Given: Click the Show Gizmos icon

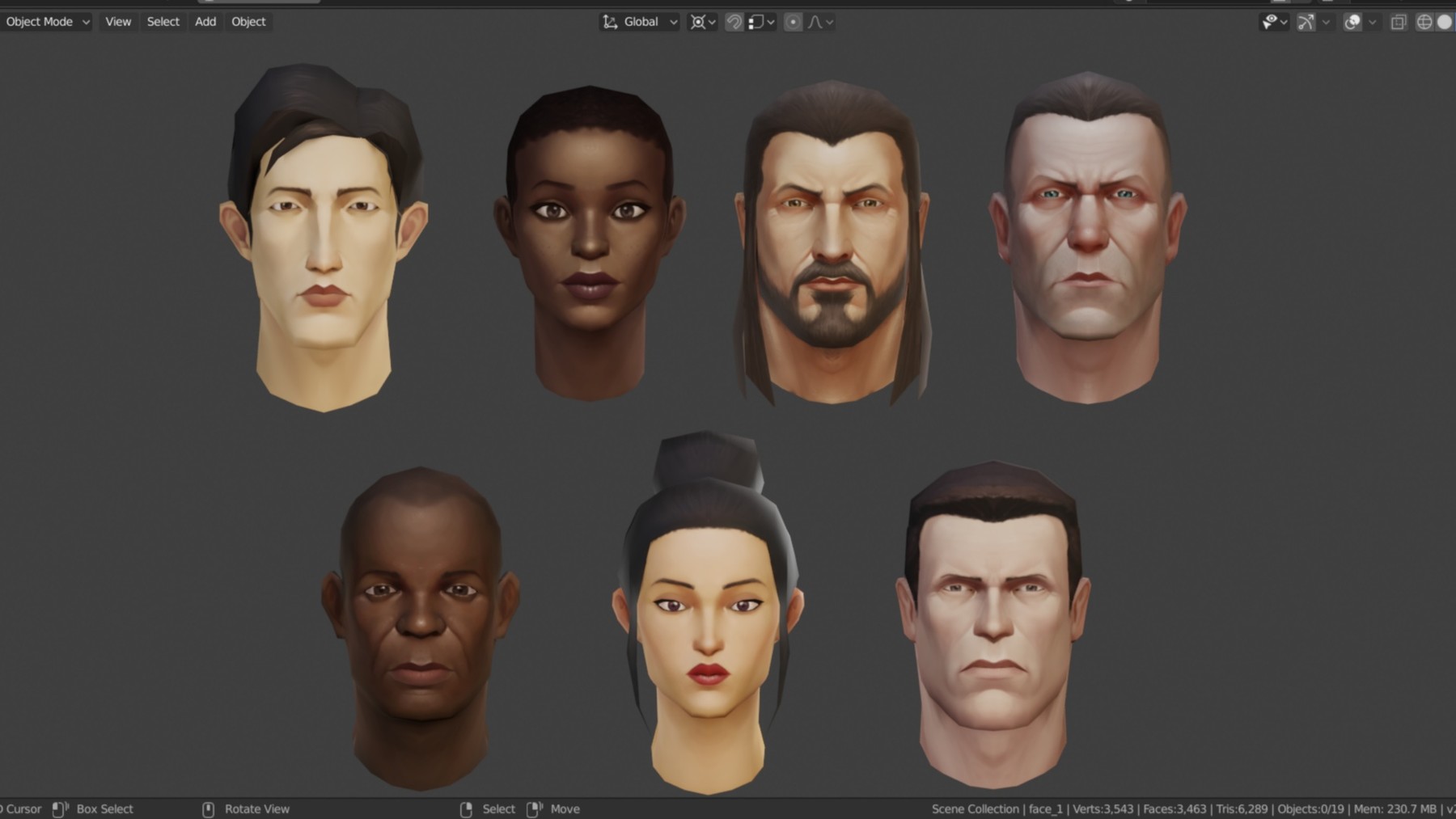Looking at the screenshot, I should (x=1305, y=22).
